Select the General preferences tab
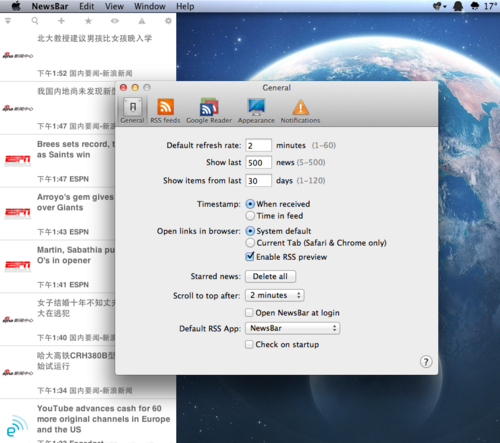The height and width of the screenshot is (443, 500). [x=132, y=111]
